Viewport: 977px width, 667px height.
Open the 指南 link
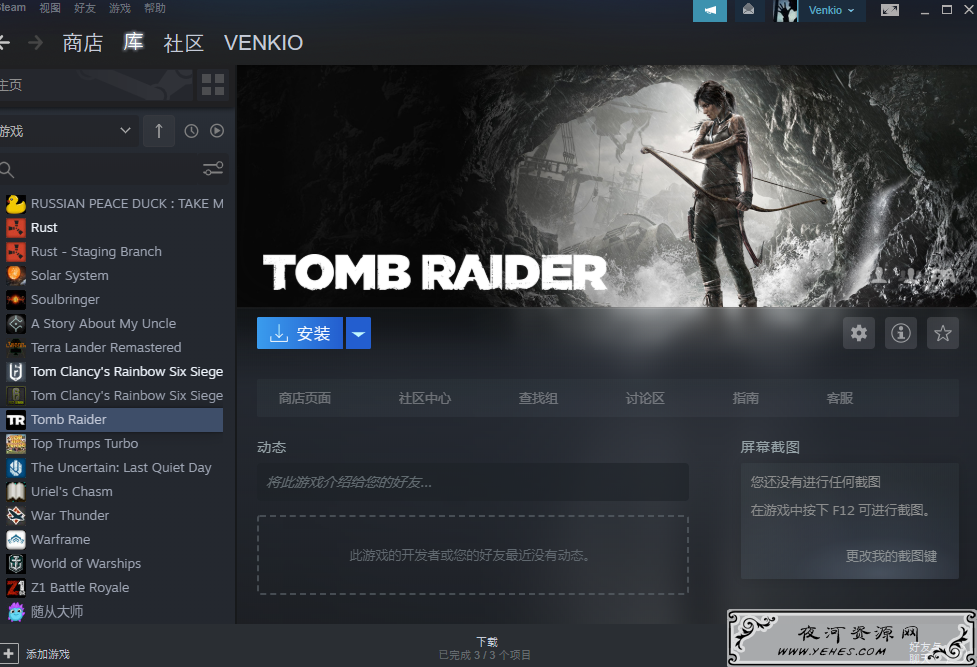coord(745,398)
